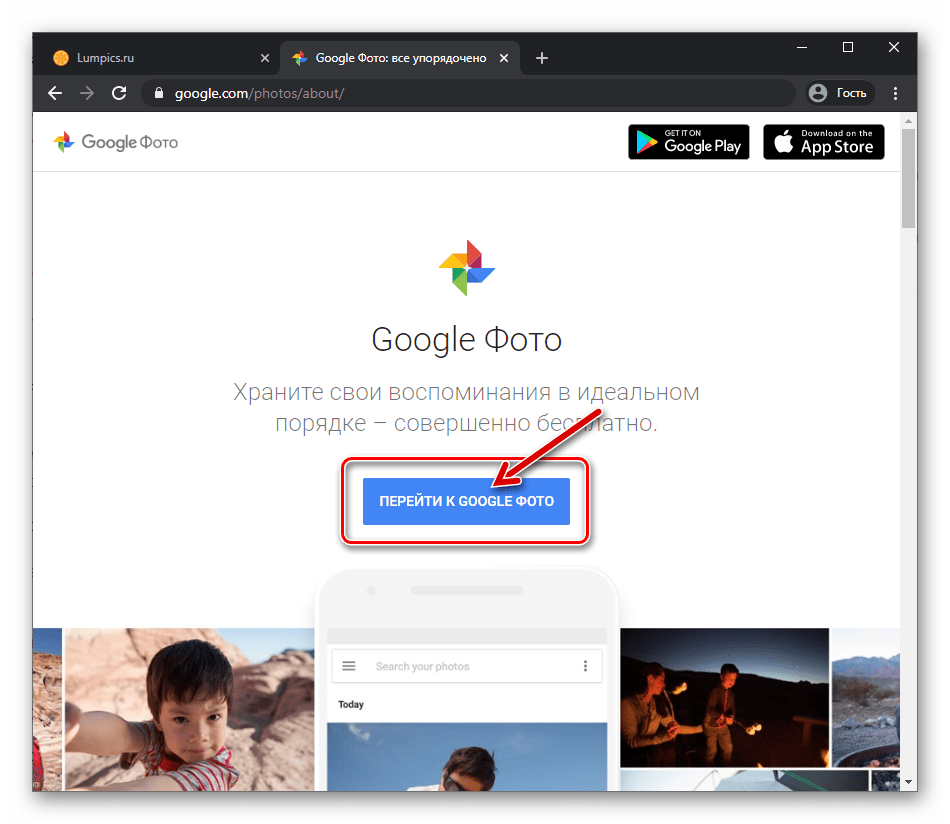This screenshot has width=950, height=824.
Task: Click the large Google Photos pinwheel logo
Action: click(467, 268)
